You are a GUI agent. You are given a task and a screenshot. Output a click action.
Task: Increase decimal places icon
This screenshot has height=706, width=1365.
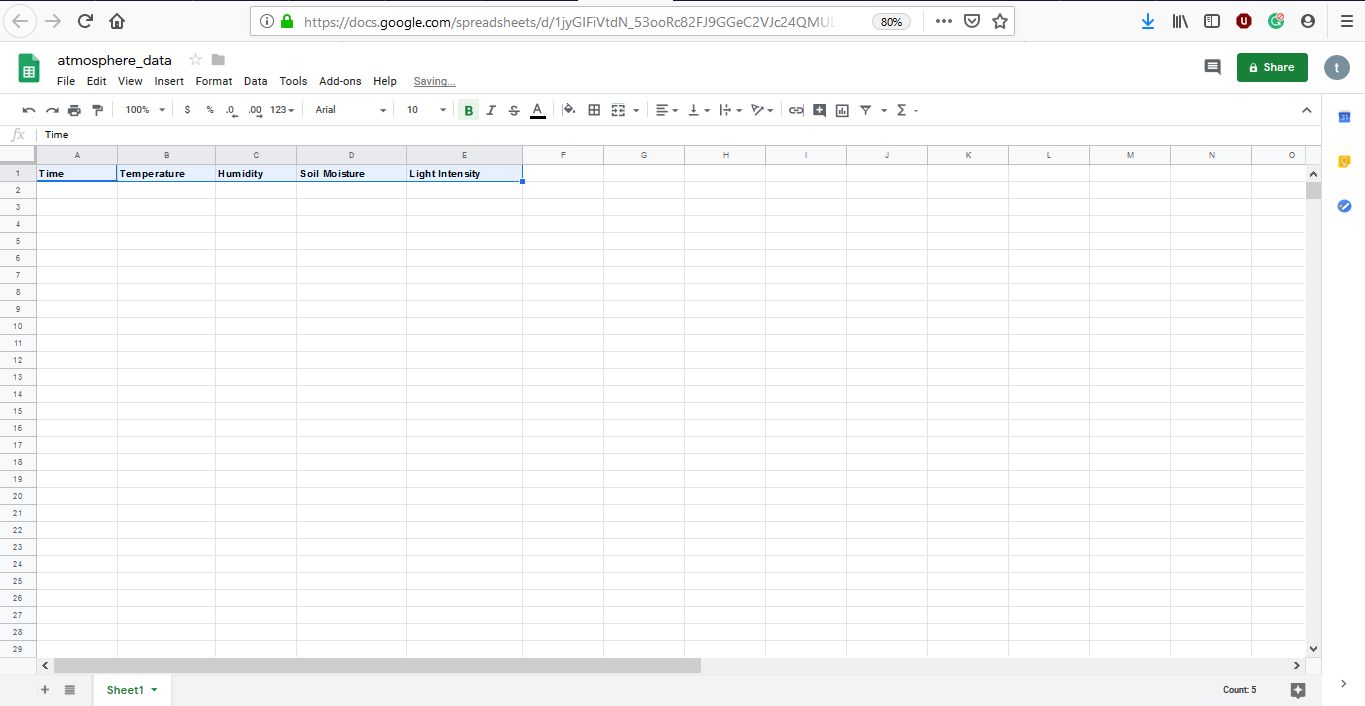pos(254,110)
